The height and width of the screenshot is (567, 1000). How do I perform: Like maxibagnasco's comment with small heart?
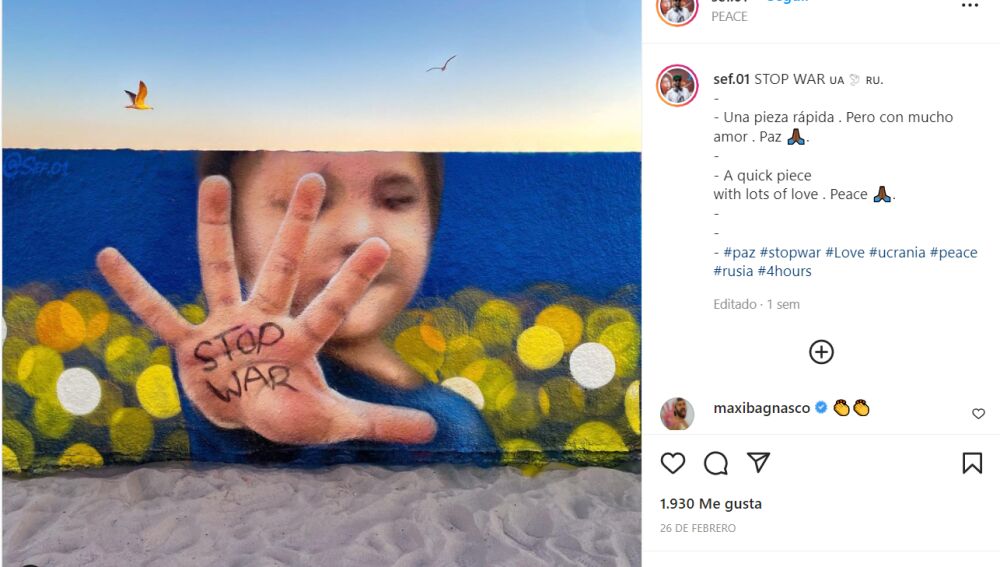point(978,414)
